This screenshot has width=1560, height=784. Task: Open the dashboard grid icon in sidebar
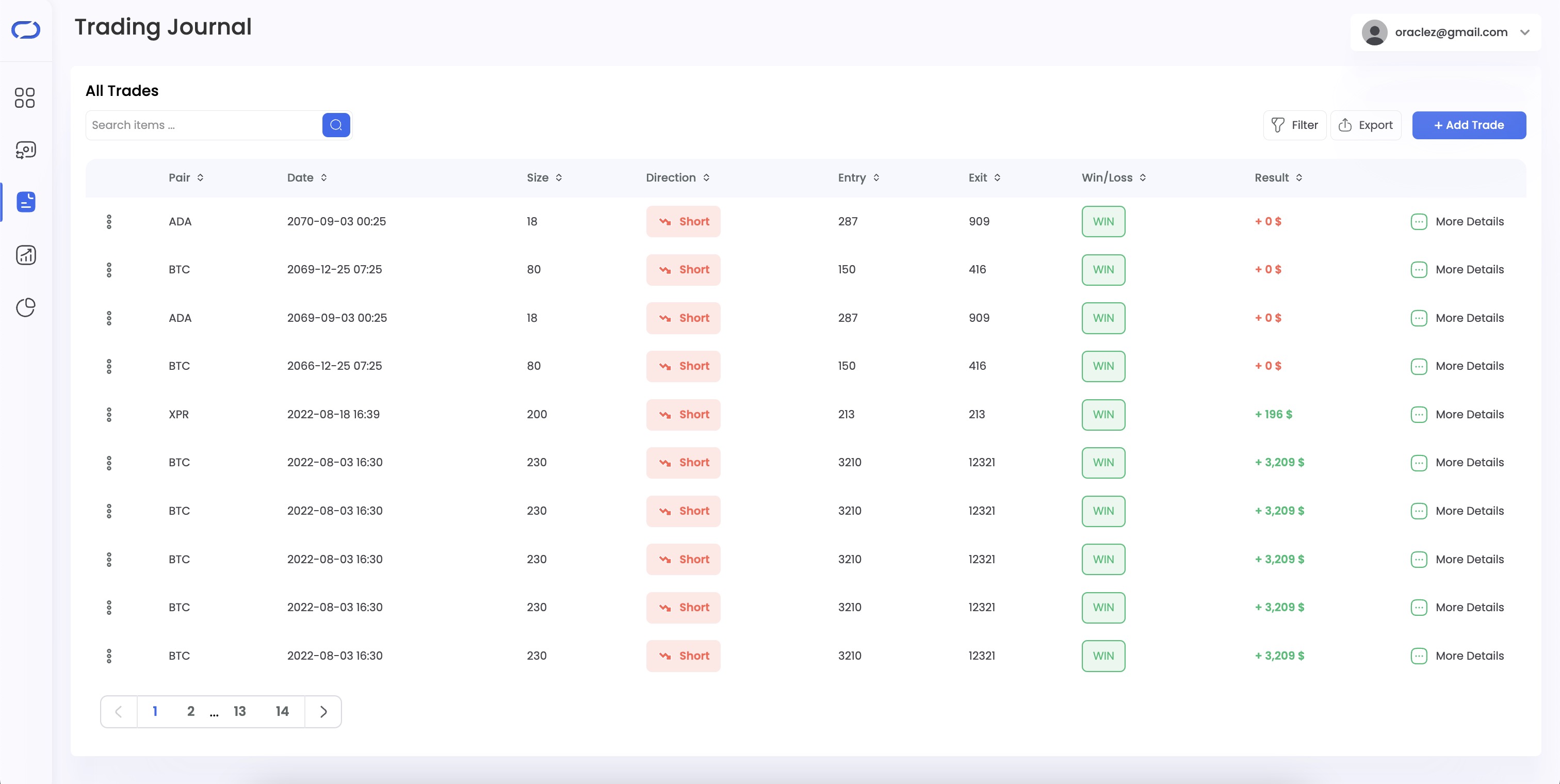[25, 97]
